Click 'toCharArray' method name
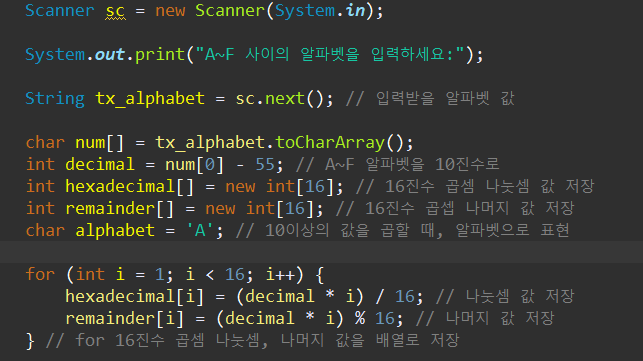This screenshot has height=361, width=643. (330, 142)
